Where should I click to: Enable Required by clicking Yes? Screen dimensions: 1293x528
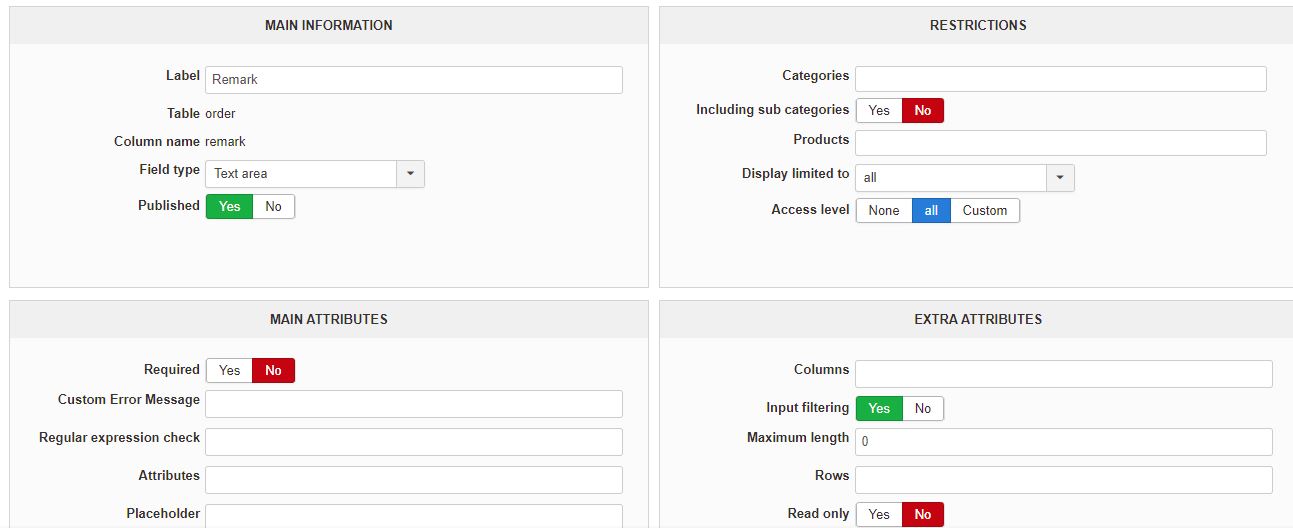[230, 370]
